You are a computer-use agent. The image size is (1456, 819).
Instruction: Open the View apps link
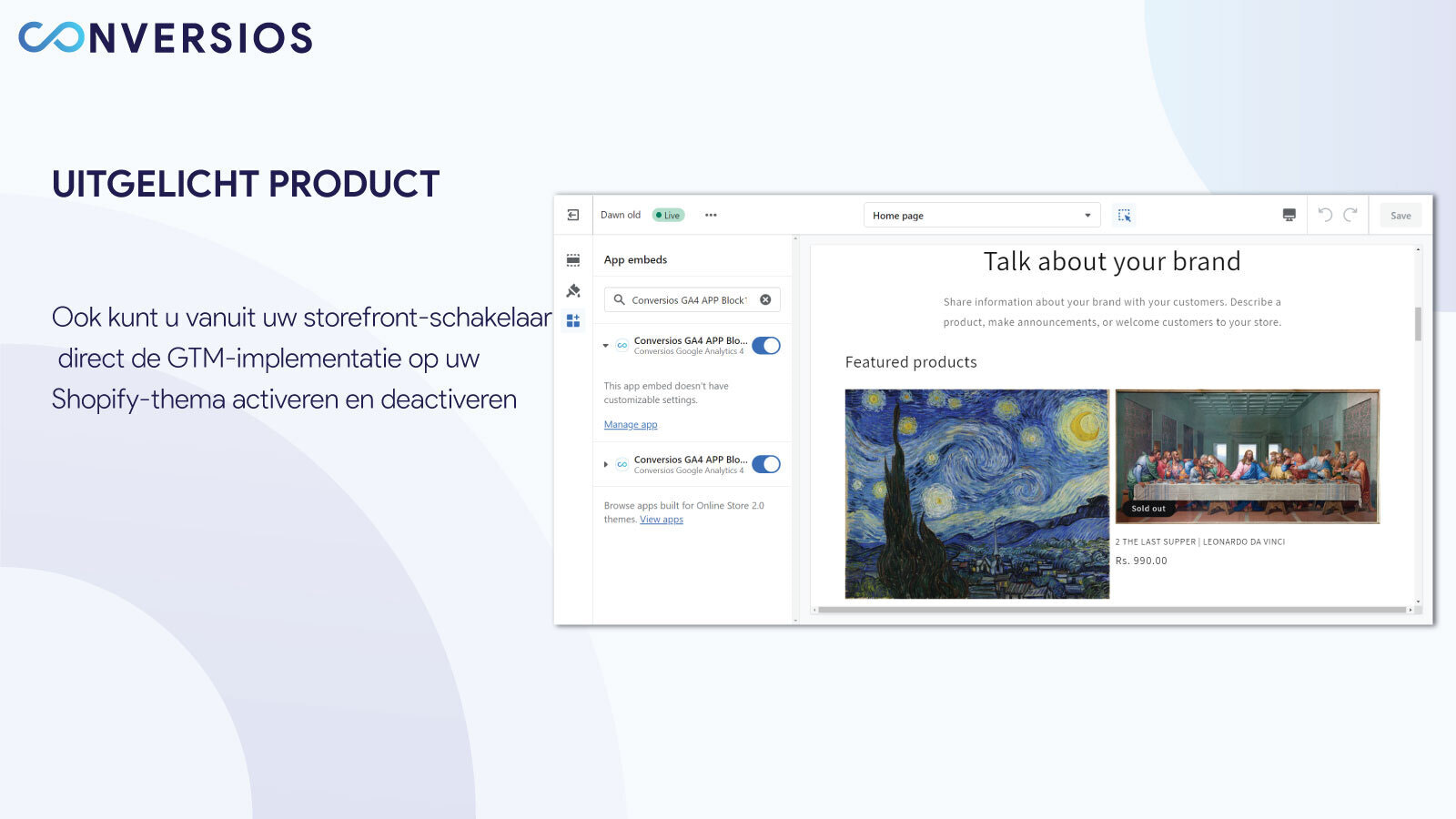[x=662, y=520]
